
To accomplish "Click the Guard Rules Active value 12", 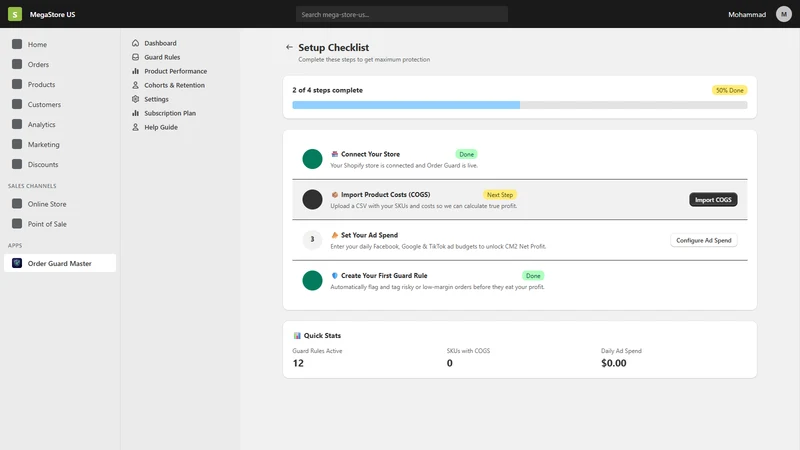I will (x=298, y=363).
